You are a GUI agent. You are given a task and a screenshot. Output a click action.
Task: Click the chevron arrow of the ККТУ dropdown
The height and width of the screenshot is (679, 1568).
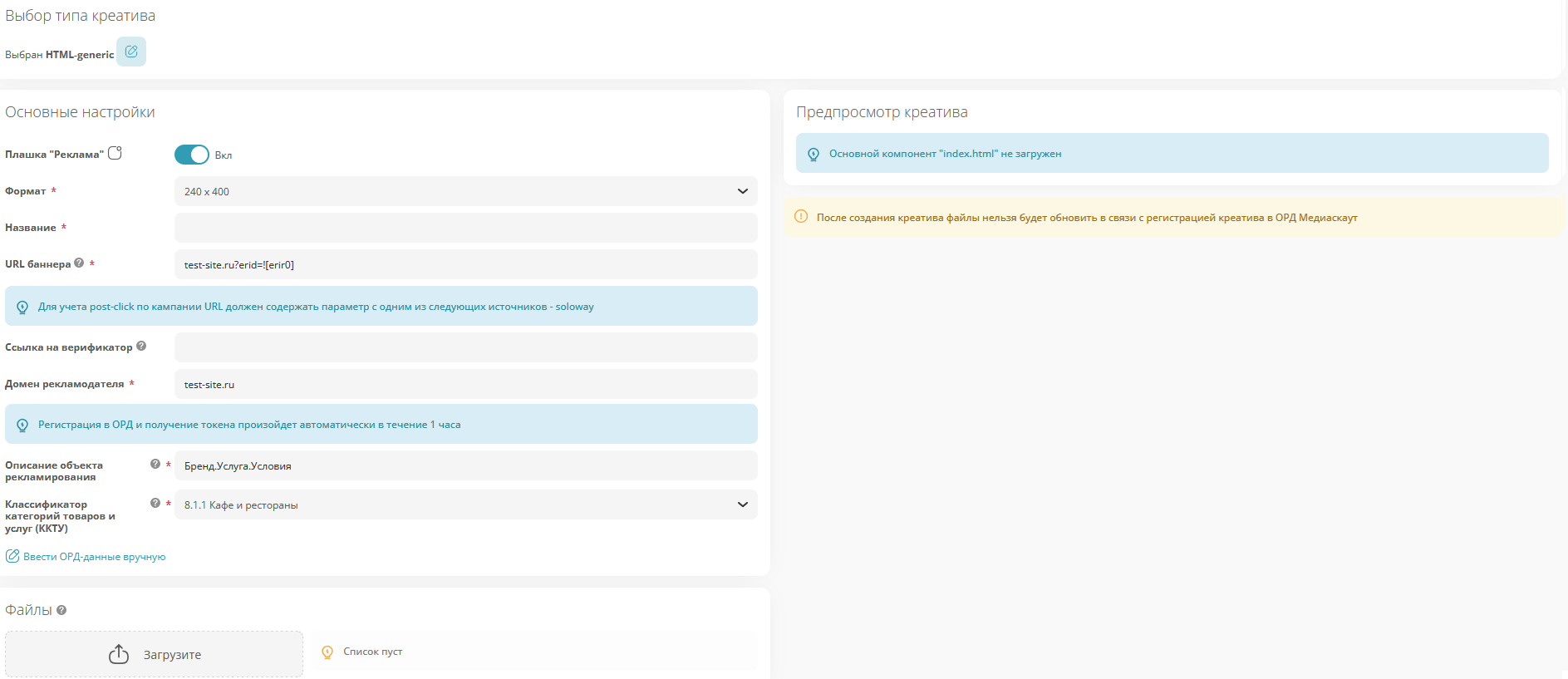(742, 504)
